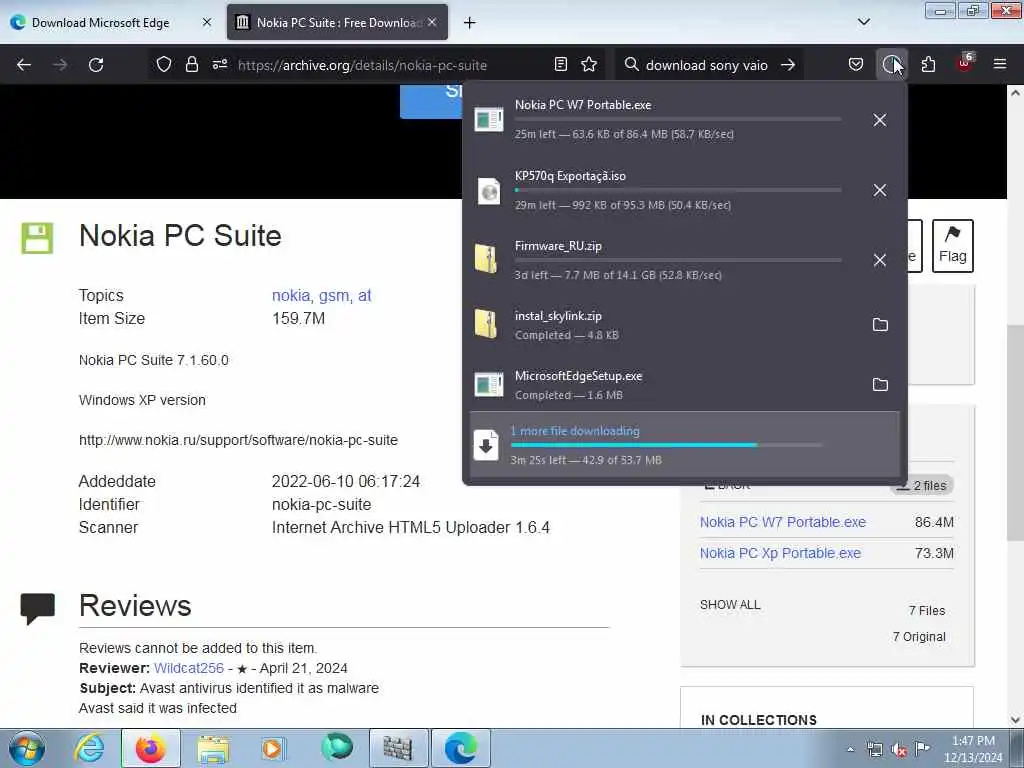The height and width of the screenshot is (768, 1024).
Task: Click the Reviews speech bubble icon
Action: (x=37, y=609)
